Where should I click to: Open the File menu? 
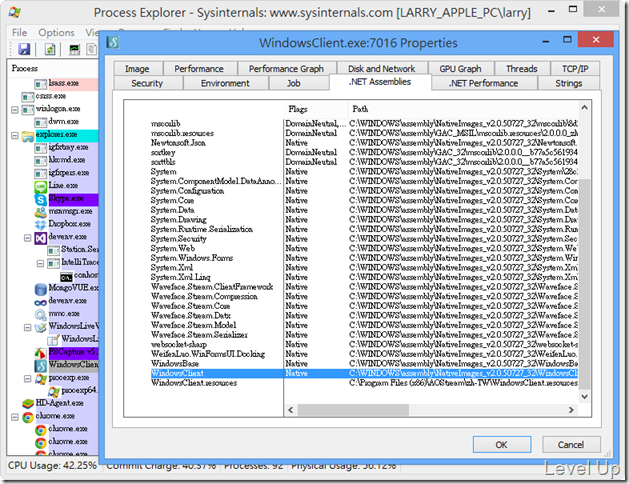[x=19, y=32]
